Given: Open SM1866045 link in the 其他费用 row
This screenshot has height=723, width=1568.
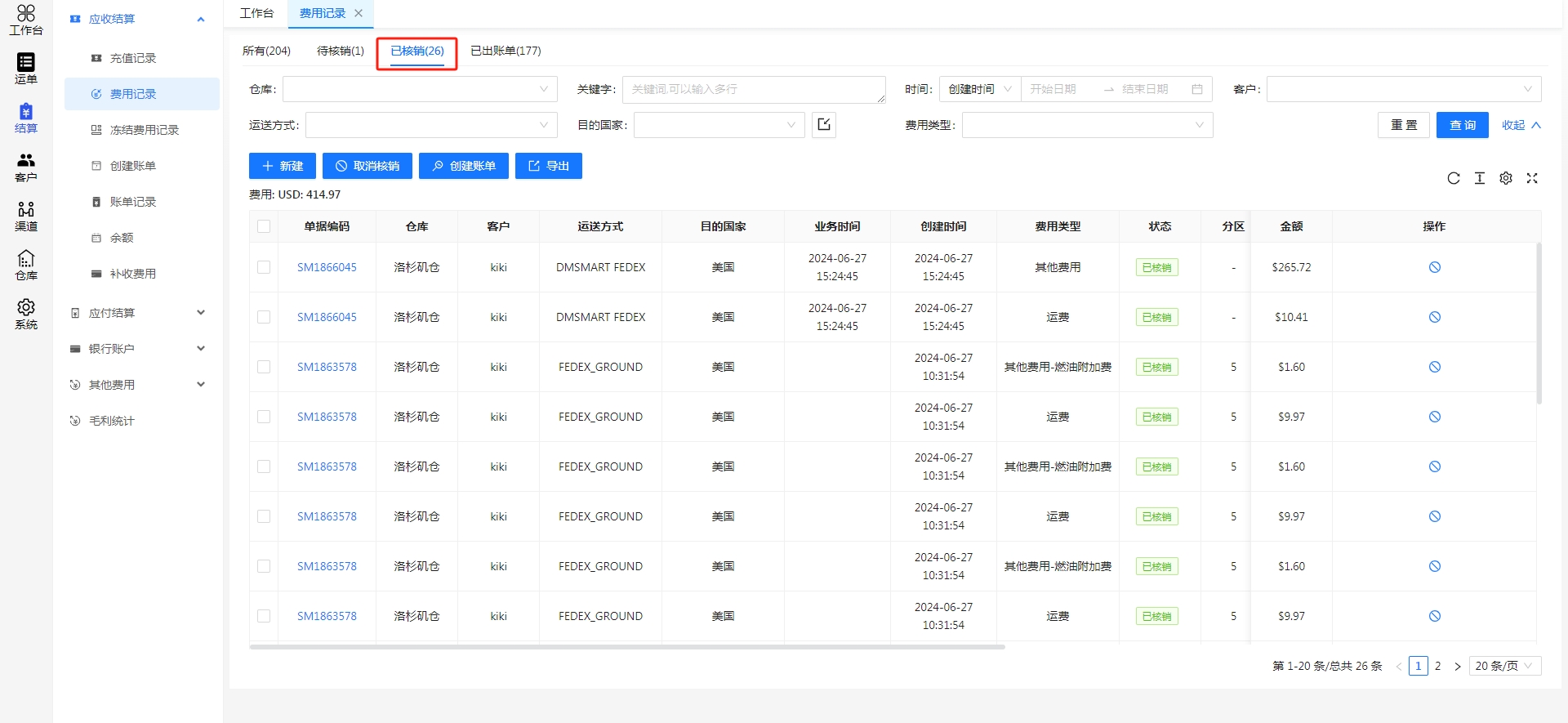Looking at the screenshot, I should coord(327,267).
